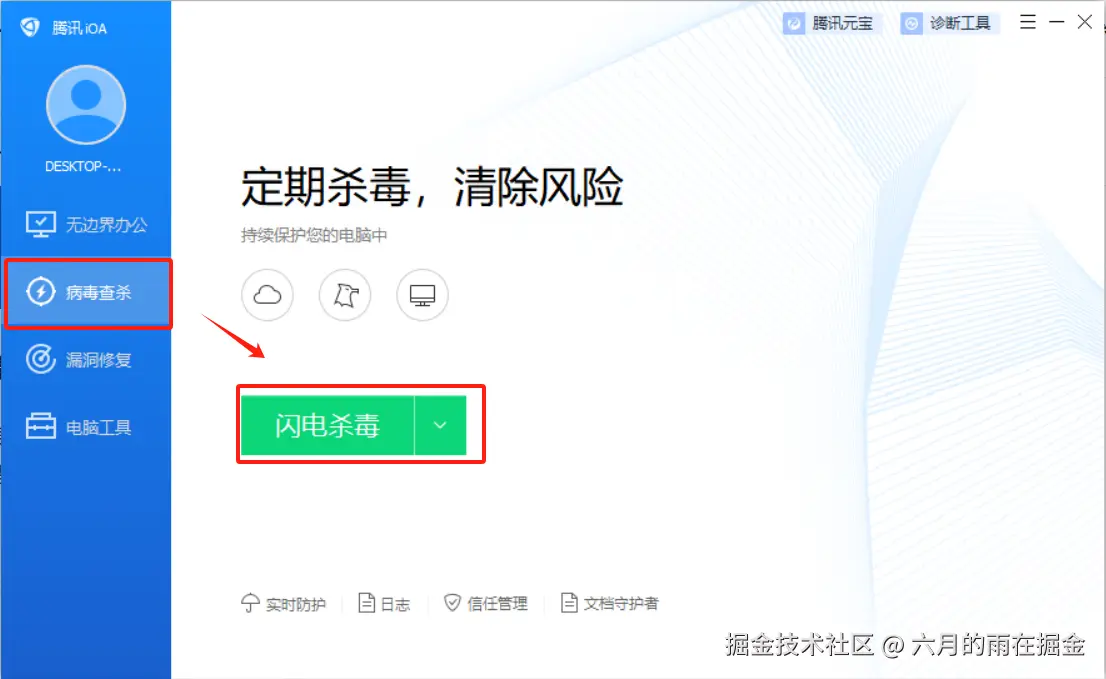Start the 闪电杀毒 scan
Viewport: 1106px width, 679px height.
click(327, 425)
